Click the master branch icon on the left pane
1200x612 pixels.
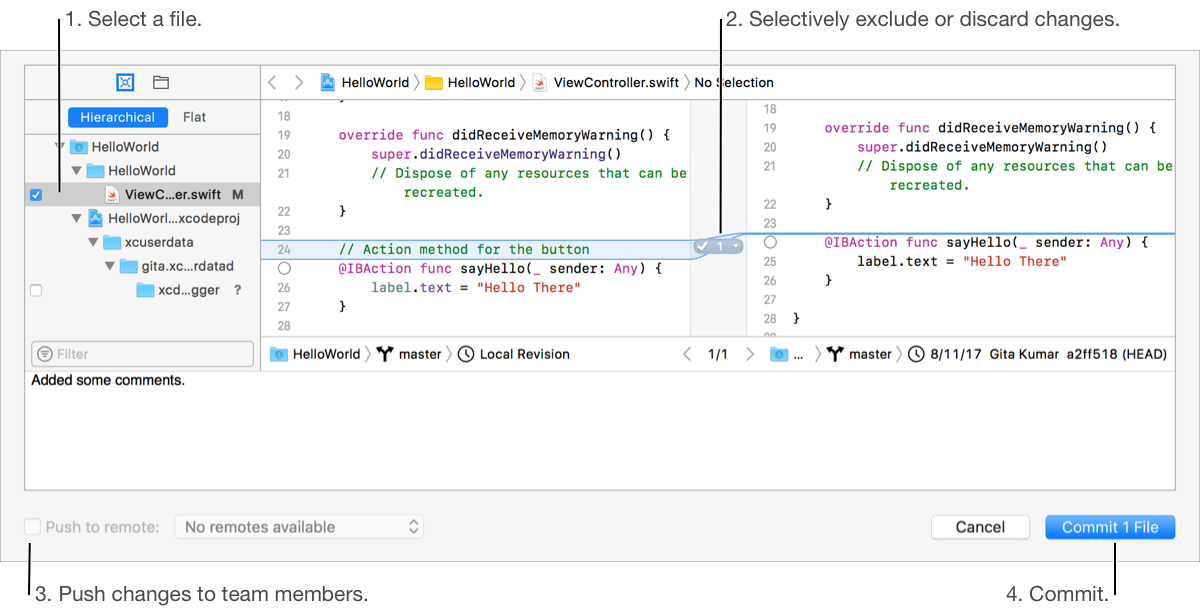pyautogui.click(x=385, y=354)
